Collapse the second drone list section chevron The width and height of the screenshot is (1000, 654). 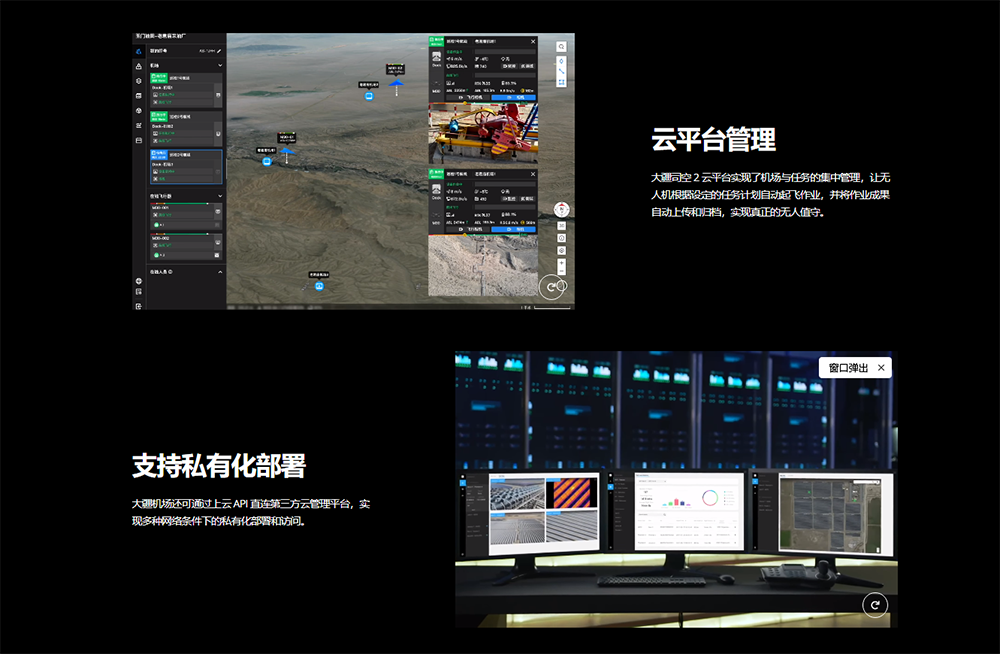pos(220,196)
